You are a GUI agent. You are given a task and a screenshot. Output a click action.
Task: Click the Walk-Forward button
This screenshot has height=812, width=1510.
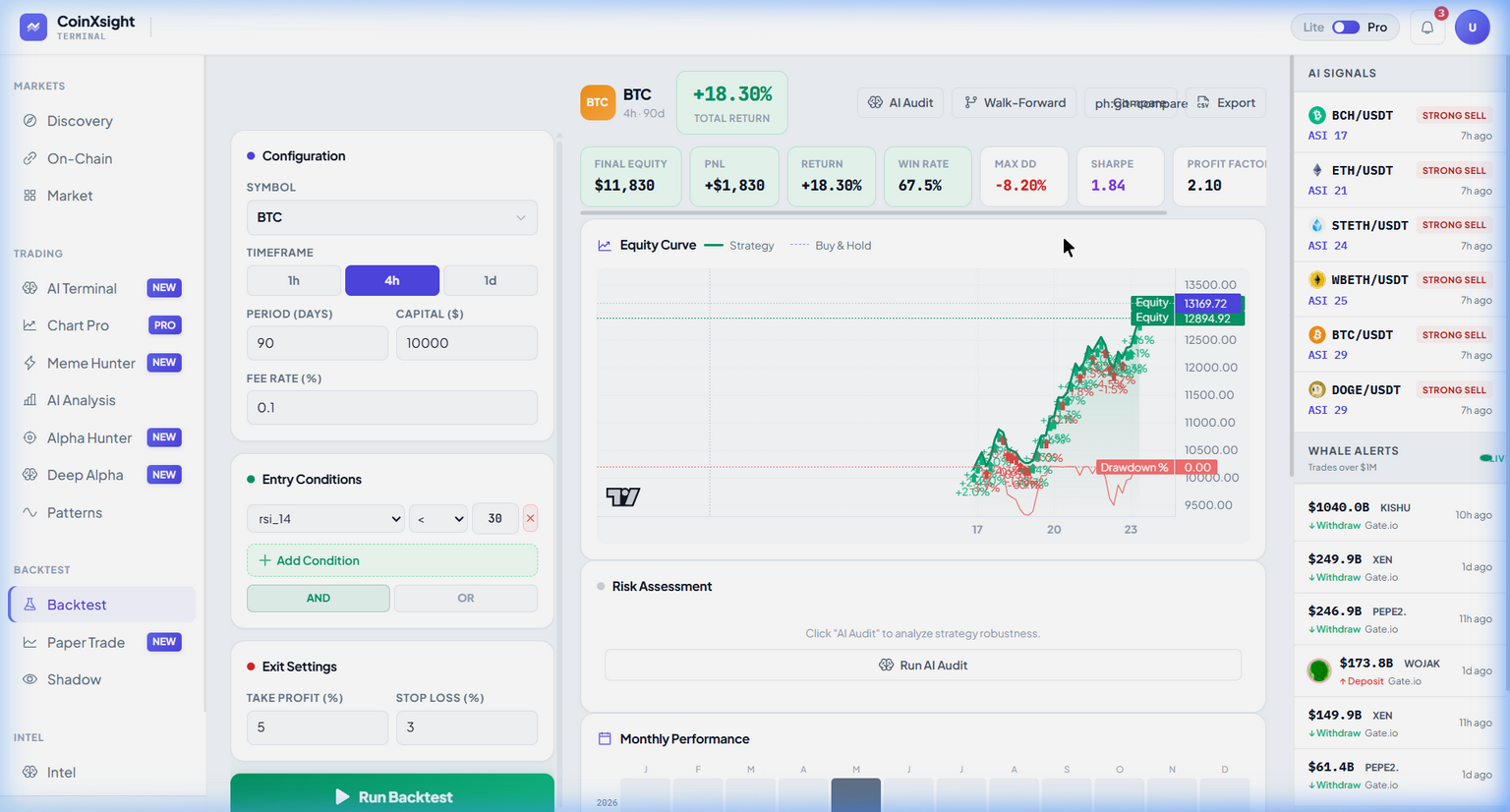(1015, 102)
